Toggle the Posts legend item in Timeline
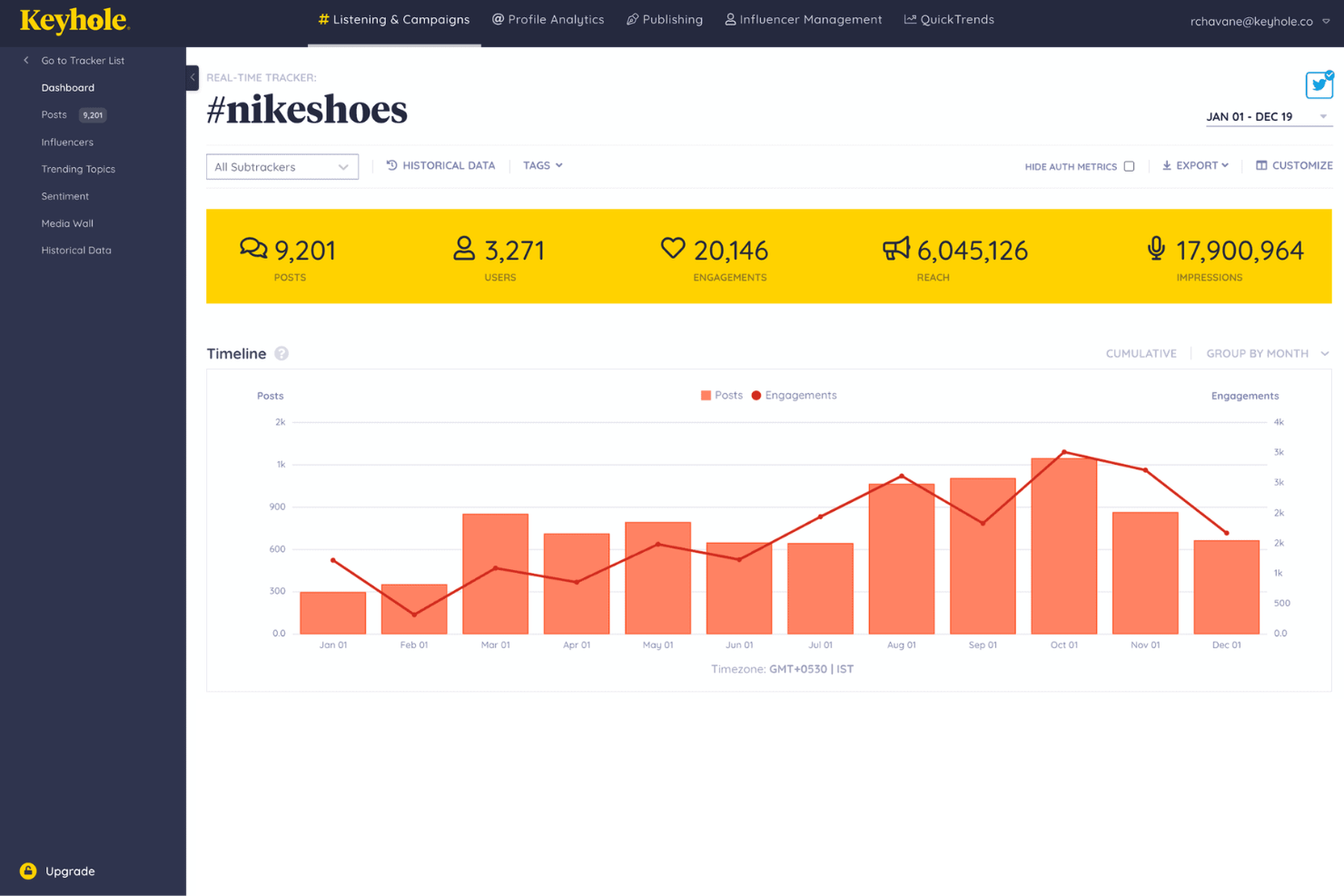 722,395
